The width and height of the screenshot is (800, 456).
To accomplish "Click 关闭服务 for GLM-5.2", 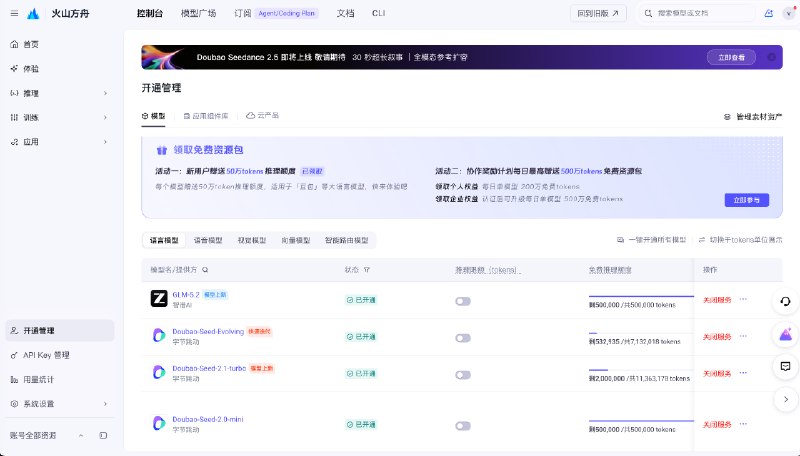I will point(717,300).
